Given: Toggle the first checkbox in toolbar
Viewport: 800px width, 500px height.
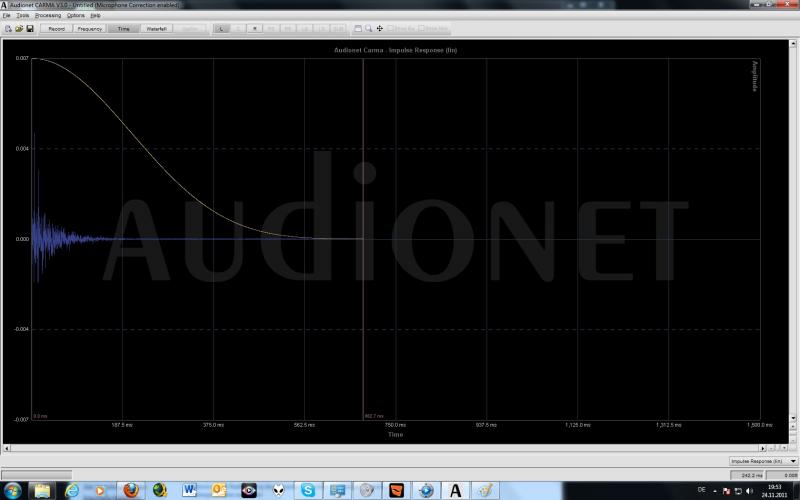Looking at the screenshot, I should [390, 29].
